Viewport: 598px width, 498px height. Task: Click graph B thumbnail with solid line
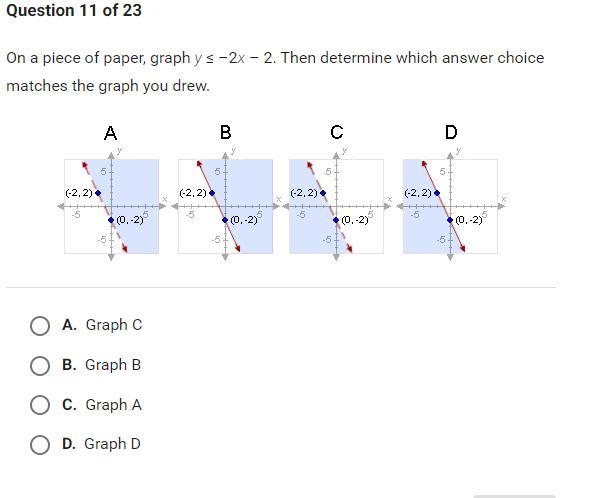point(225,206)
